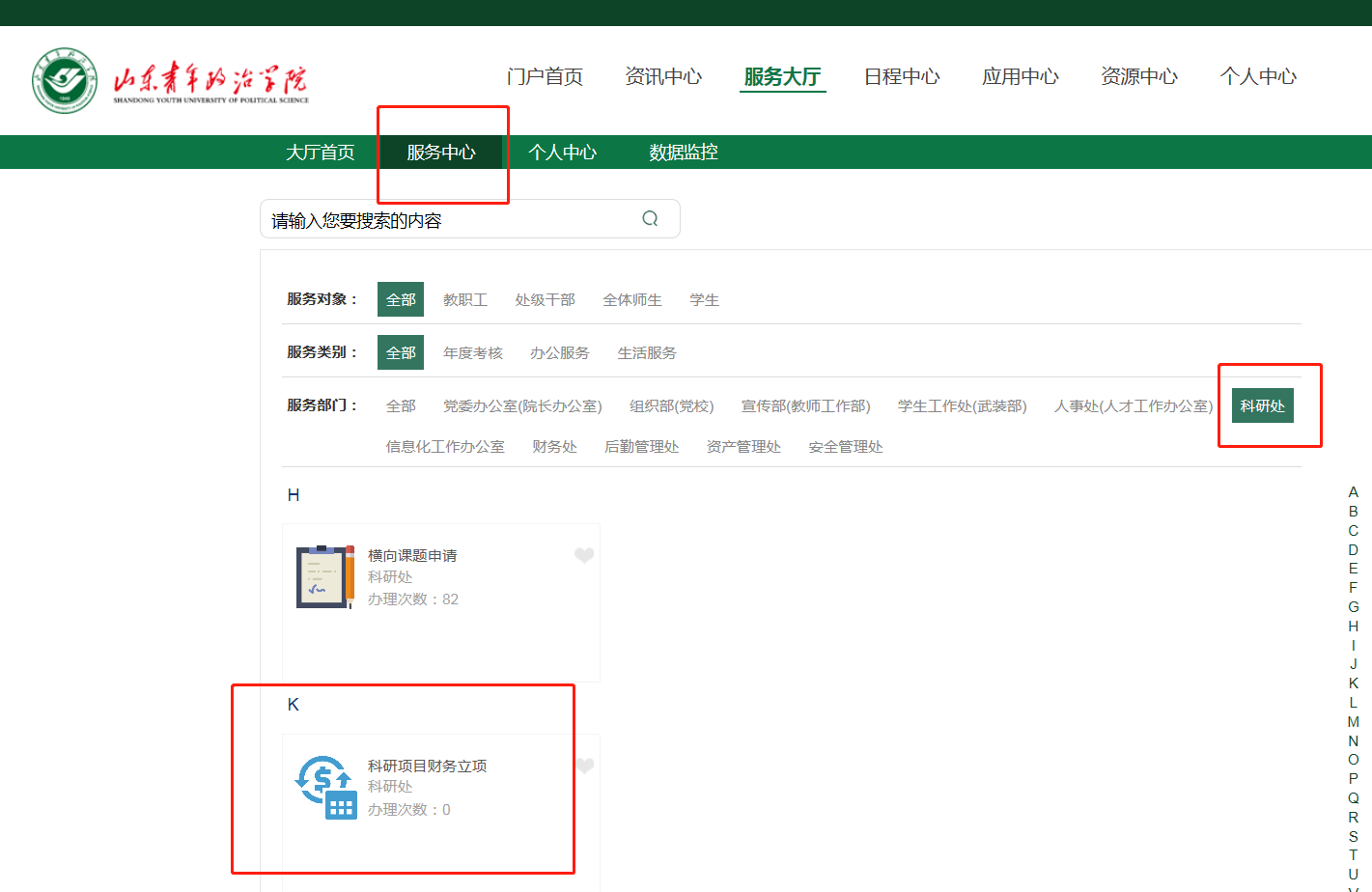Open the 横向课题申请 clipboard icon
The image size is (1372, 892).
(324, 576)
